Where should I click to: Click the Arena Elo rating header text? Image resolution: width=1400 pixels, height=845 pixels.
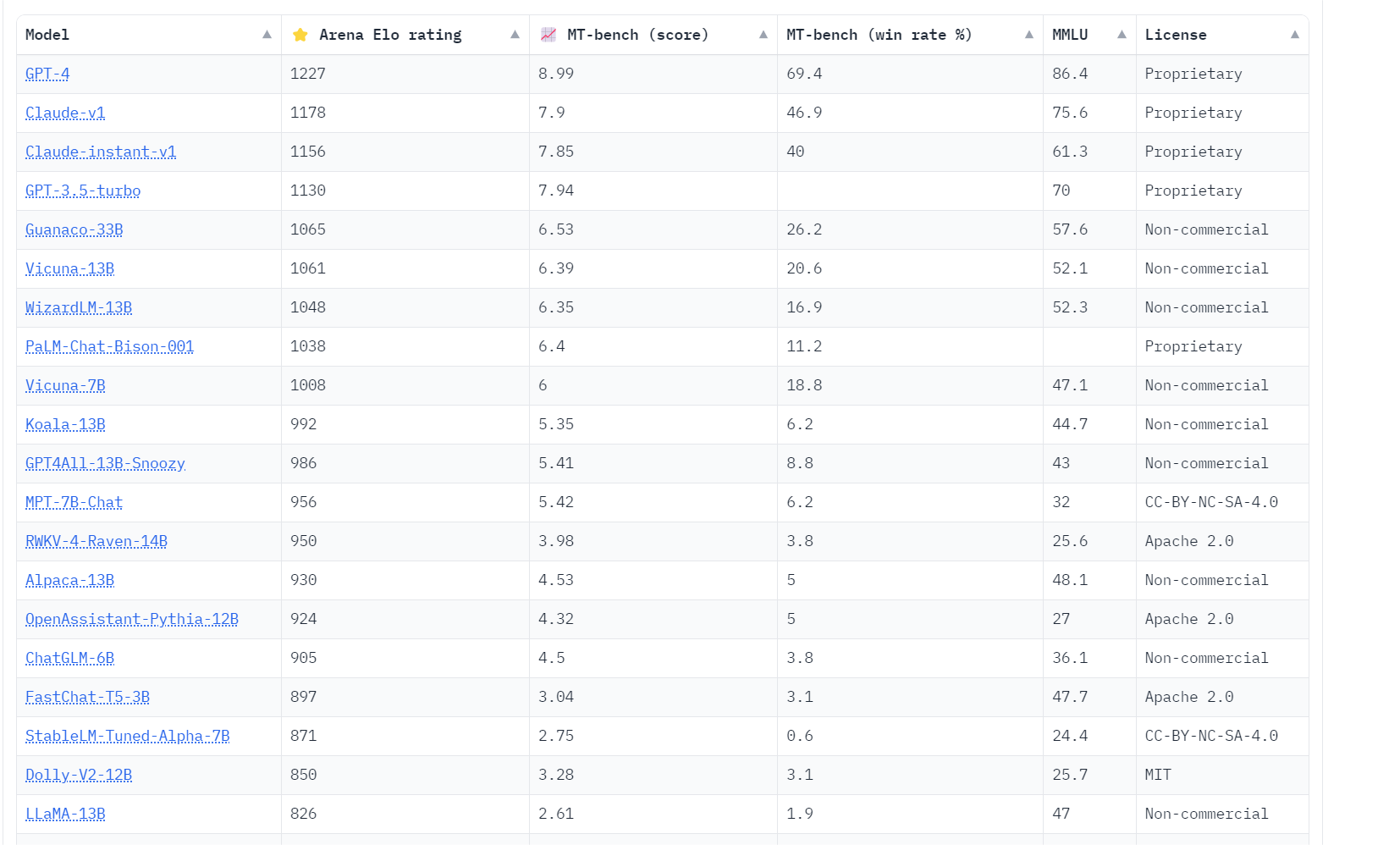click(390, 35)
